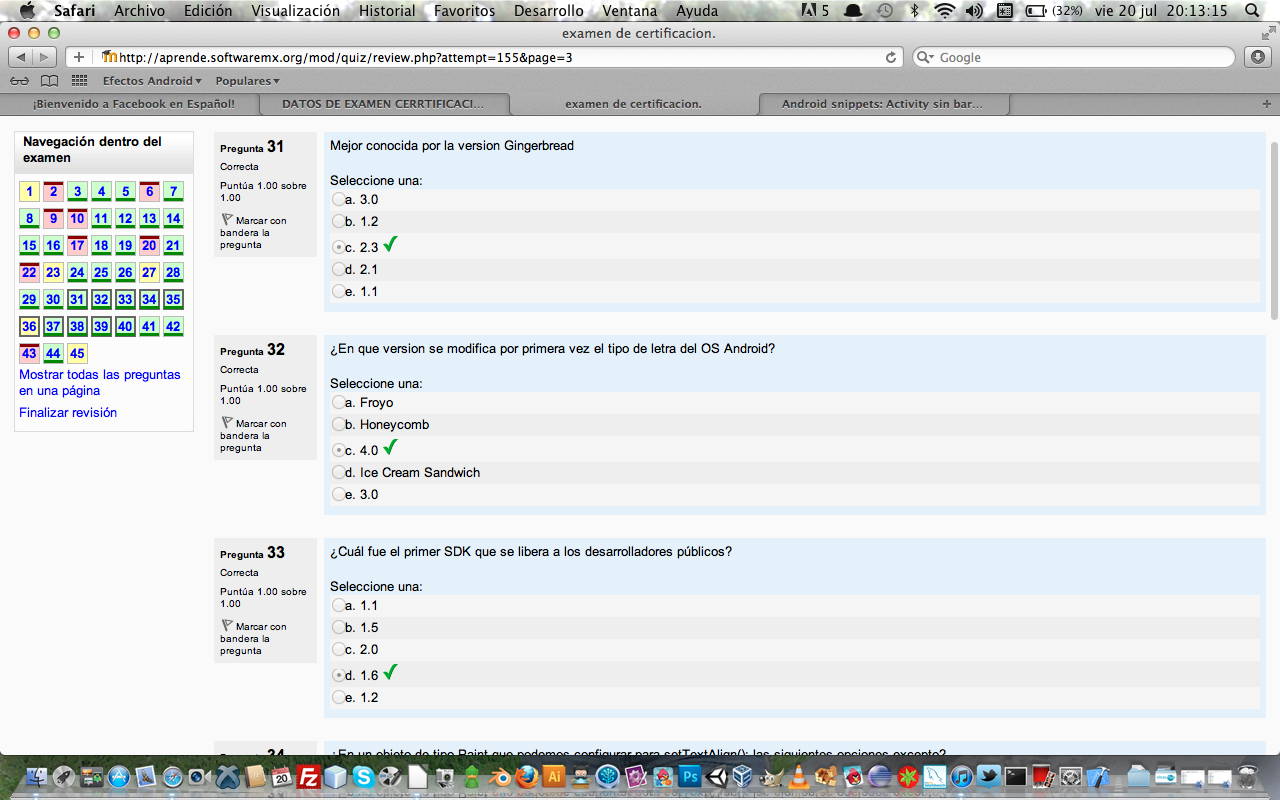Viewport: 1280px width, 800px height.
Task: Go to question 45 in navigation
Action: (77, 353)
